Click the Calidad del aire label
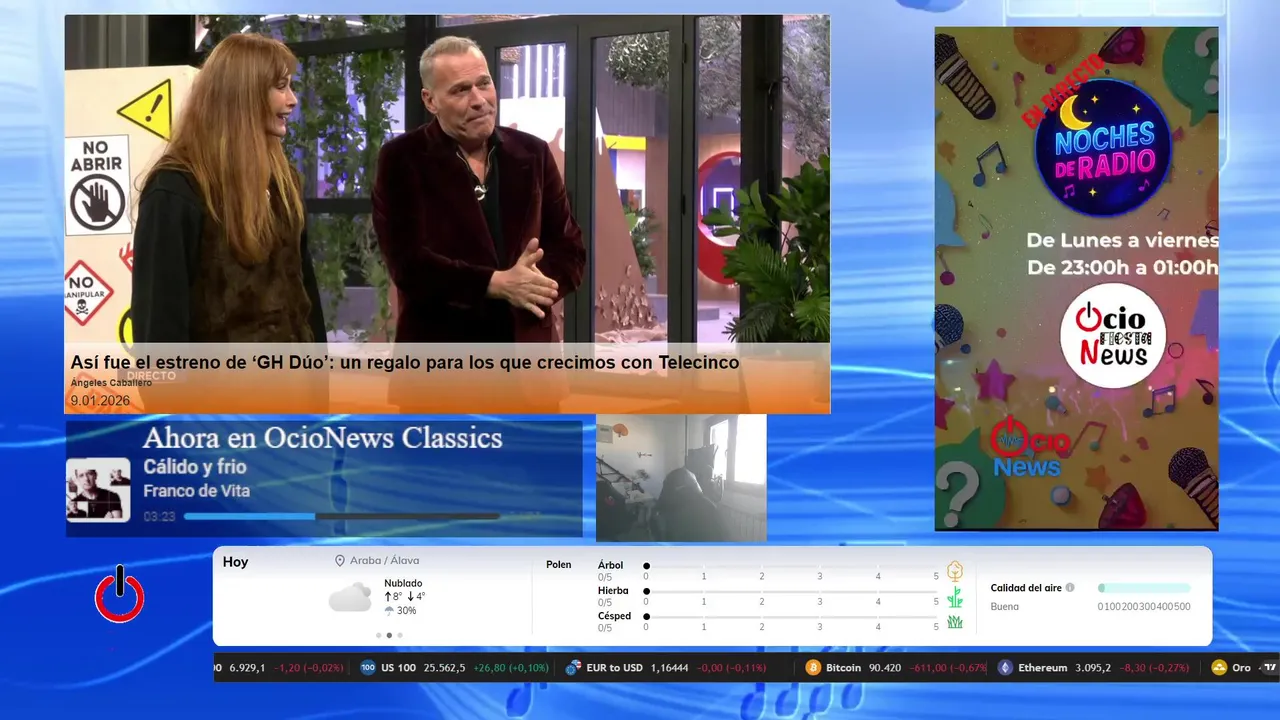Image resolution: width=1280 pixels, height=720 pixels. click(1026, 588)
